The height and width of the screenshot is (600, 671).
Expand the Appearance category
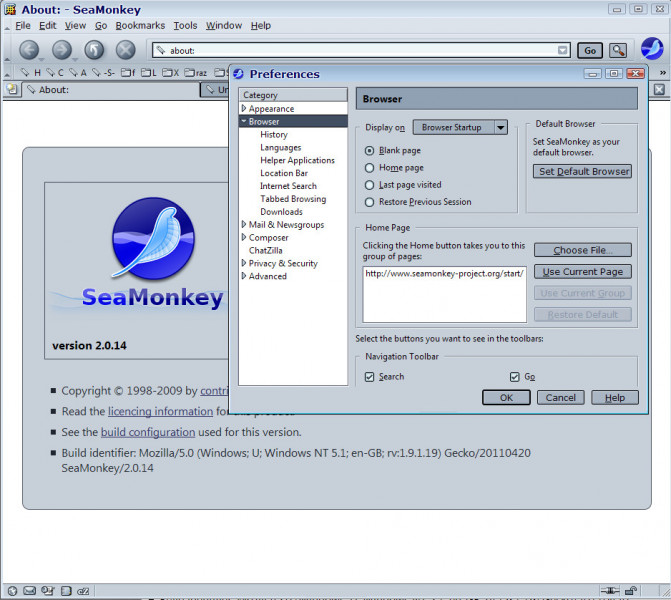[243, 108]
